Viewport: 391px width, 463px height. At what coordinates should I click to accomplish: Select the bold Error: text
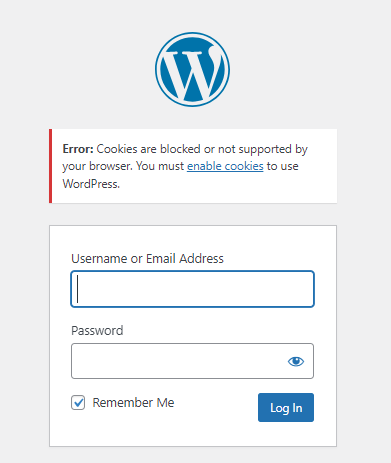[x=78, y=149]
